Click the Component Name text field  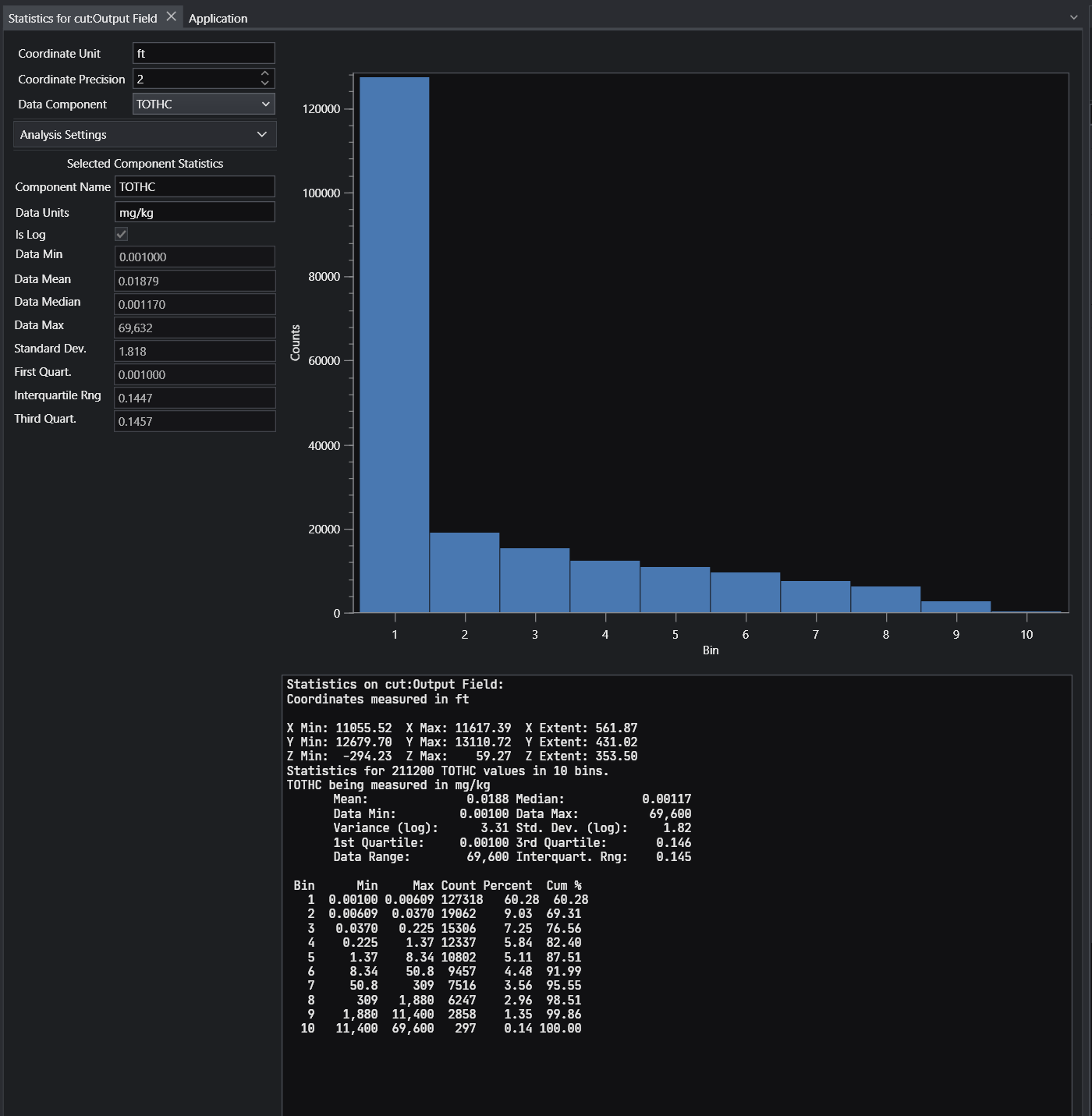coord(194,186)
